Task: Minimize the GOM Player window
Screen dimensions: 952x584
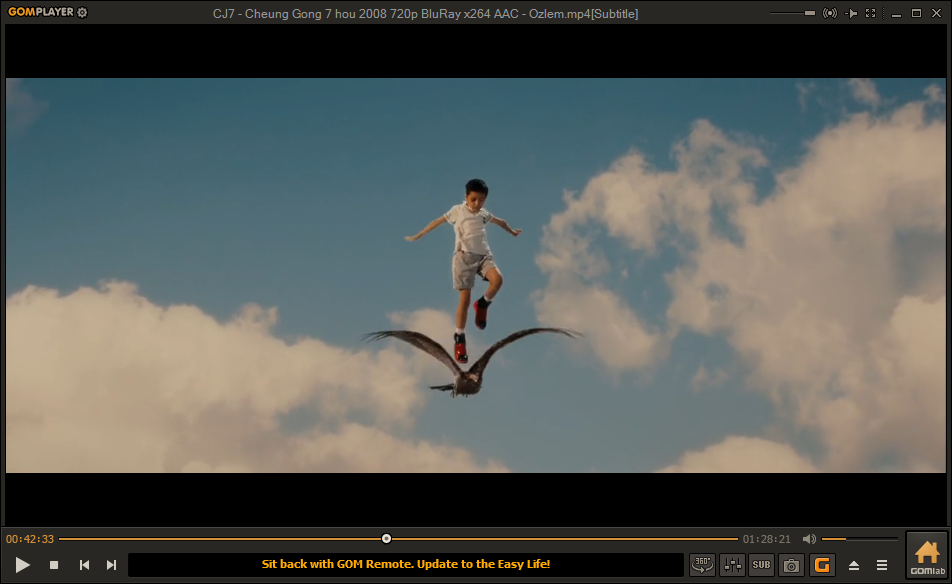Action: coord(896,13)
